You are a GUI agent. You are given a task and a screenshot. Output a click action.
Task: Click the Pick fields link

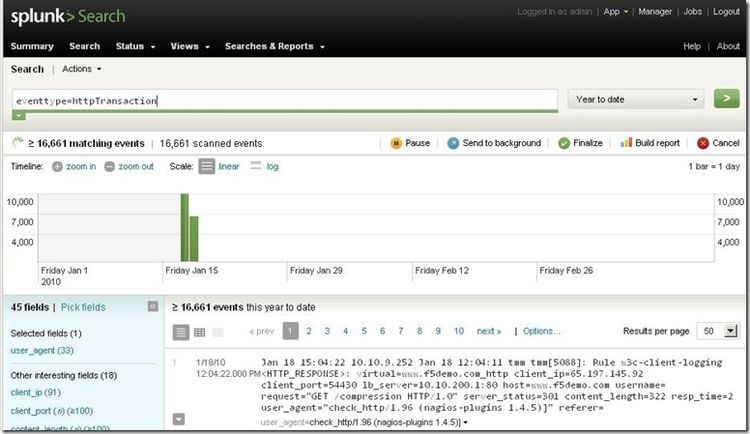click(x=83, y=307)
